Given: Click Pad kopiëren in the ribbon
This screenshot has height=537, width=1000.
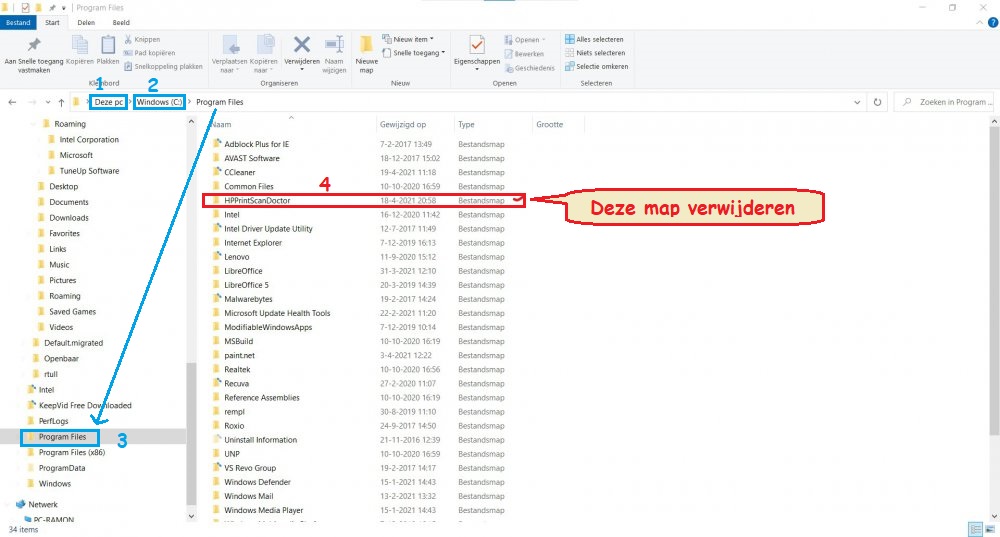Looking at the screenshot, I should [x=149, y=53].
